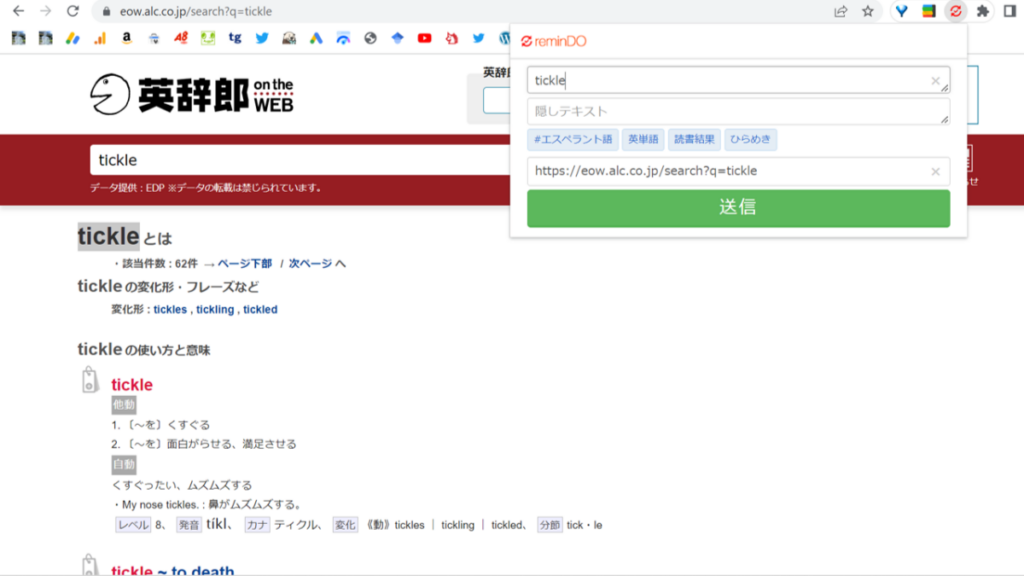Click the 隠しテキスト hidden text field
Image resolution: width=1024 pixels, height=576 pixels.
click(x=738, y=112)
